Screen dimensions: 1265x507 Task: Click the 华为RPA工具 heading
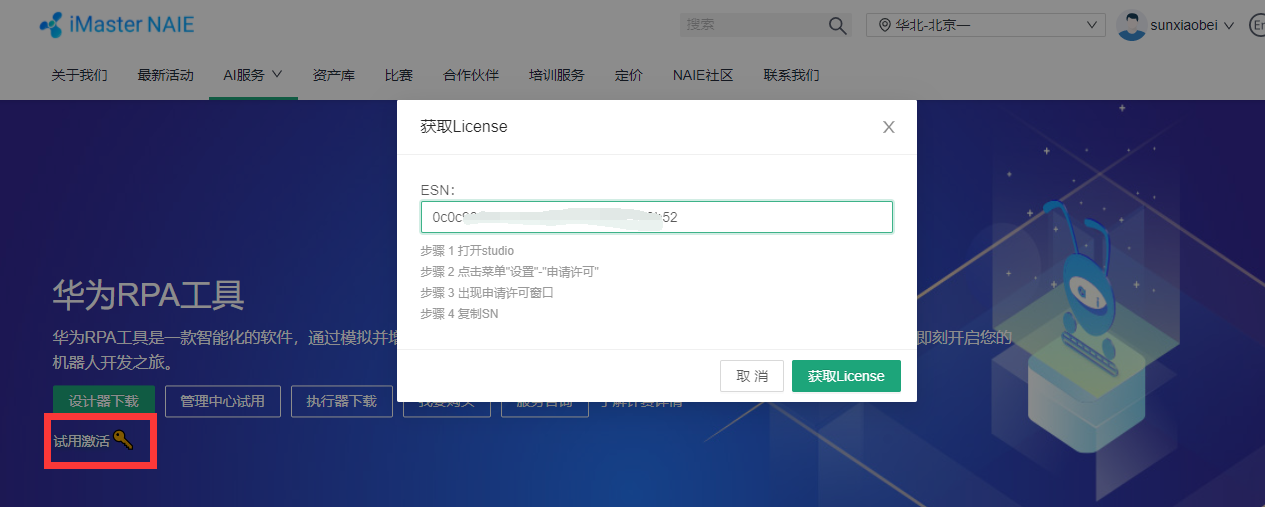click(x=148, y=296)
